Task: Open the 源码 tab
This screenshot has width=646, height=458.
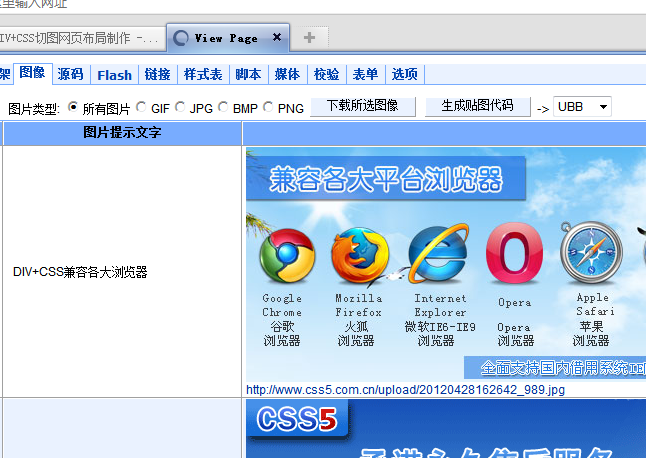Action: [71, 75]
